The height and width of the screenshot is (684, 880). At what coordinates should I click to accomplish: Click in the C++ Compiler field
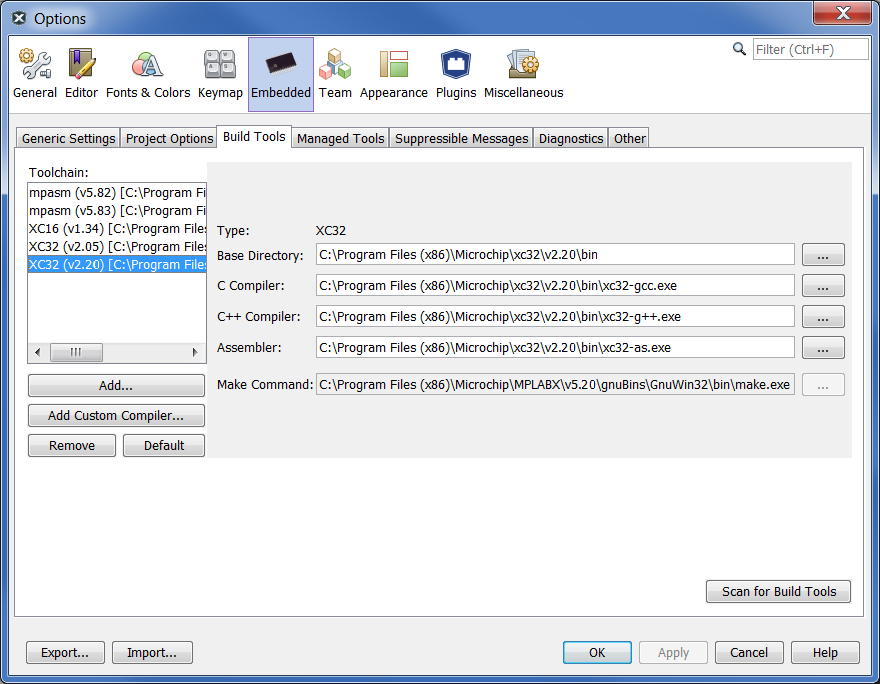pos(555,316)
